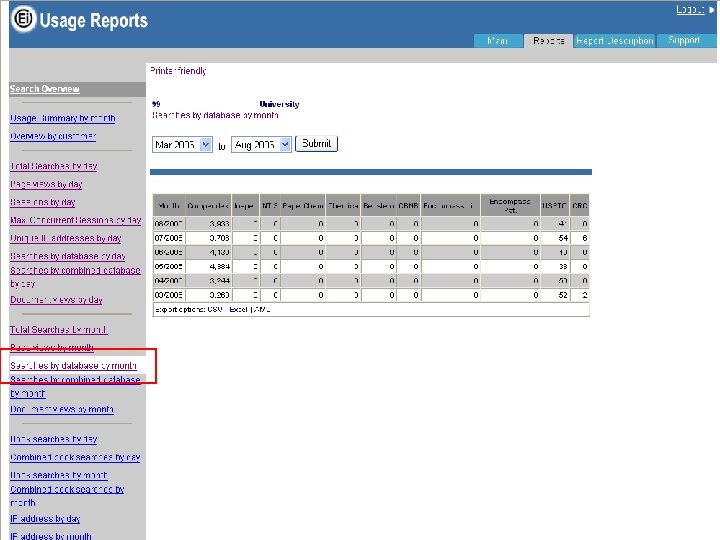The height and width of the screenshot is (540, 720).
Task: Open Document views by day report
Action: click(56, 299)
